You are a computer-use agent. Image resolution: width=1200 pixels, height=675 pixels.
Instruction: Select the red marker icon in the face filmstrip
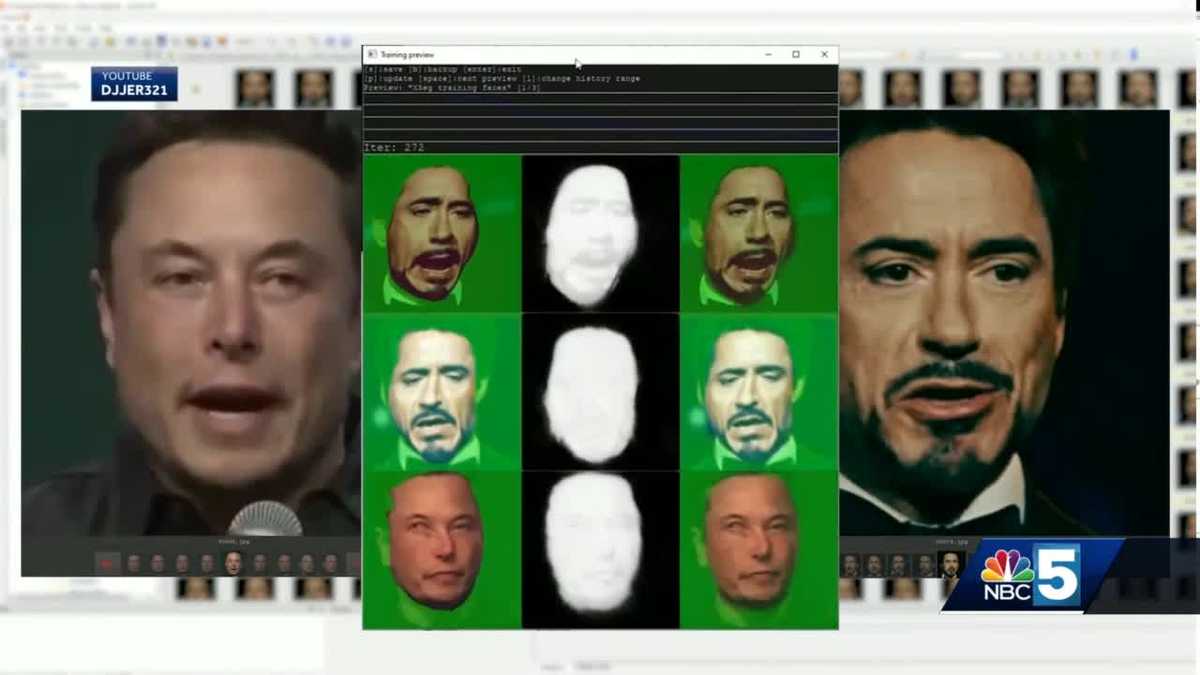tap(107, 562)
